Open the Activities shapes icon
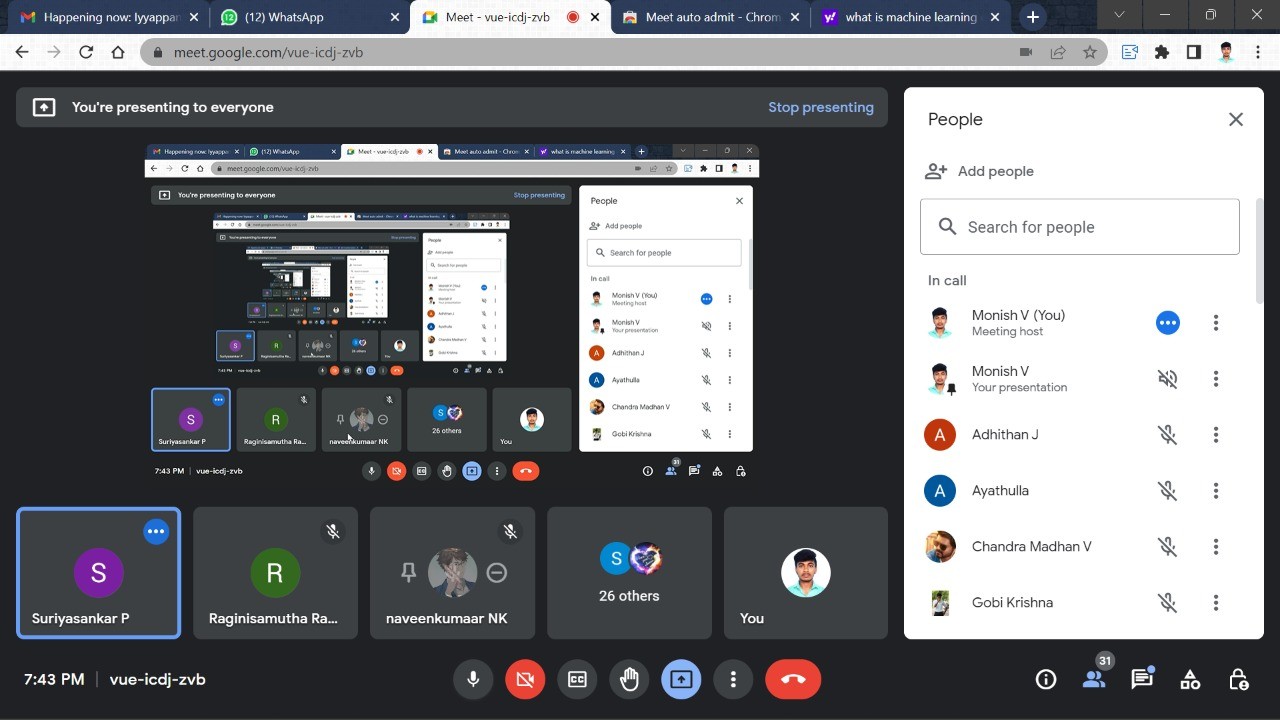This screenshot has height=720, width=1280. tap(1190, 679)
